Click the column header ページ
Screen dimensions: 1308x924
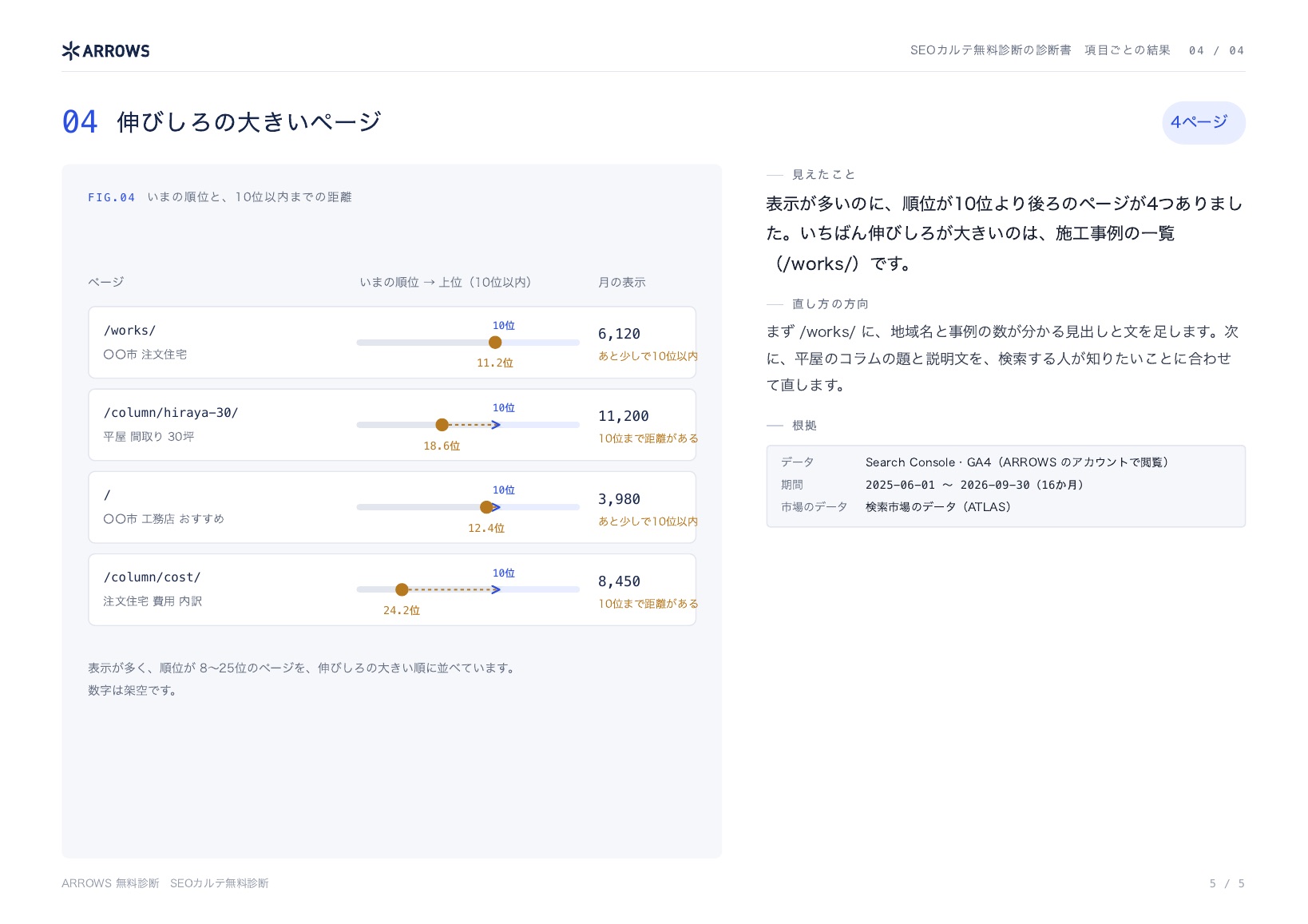click(x=105, y=283)
